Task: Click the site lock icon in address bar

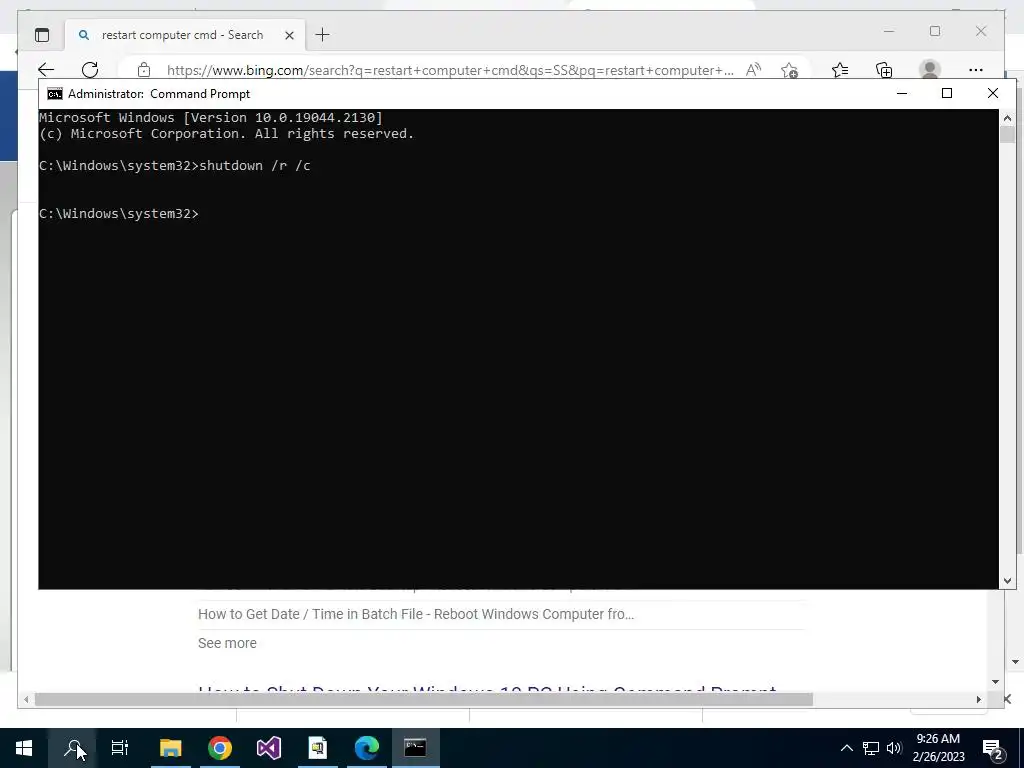Action: pyautogui.click(x=144, y=70)
